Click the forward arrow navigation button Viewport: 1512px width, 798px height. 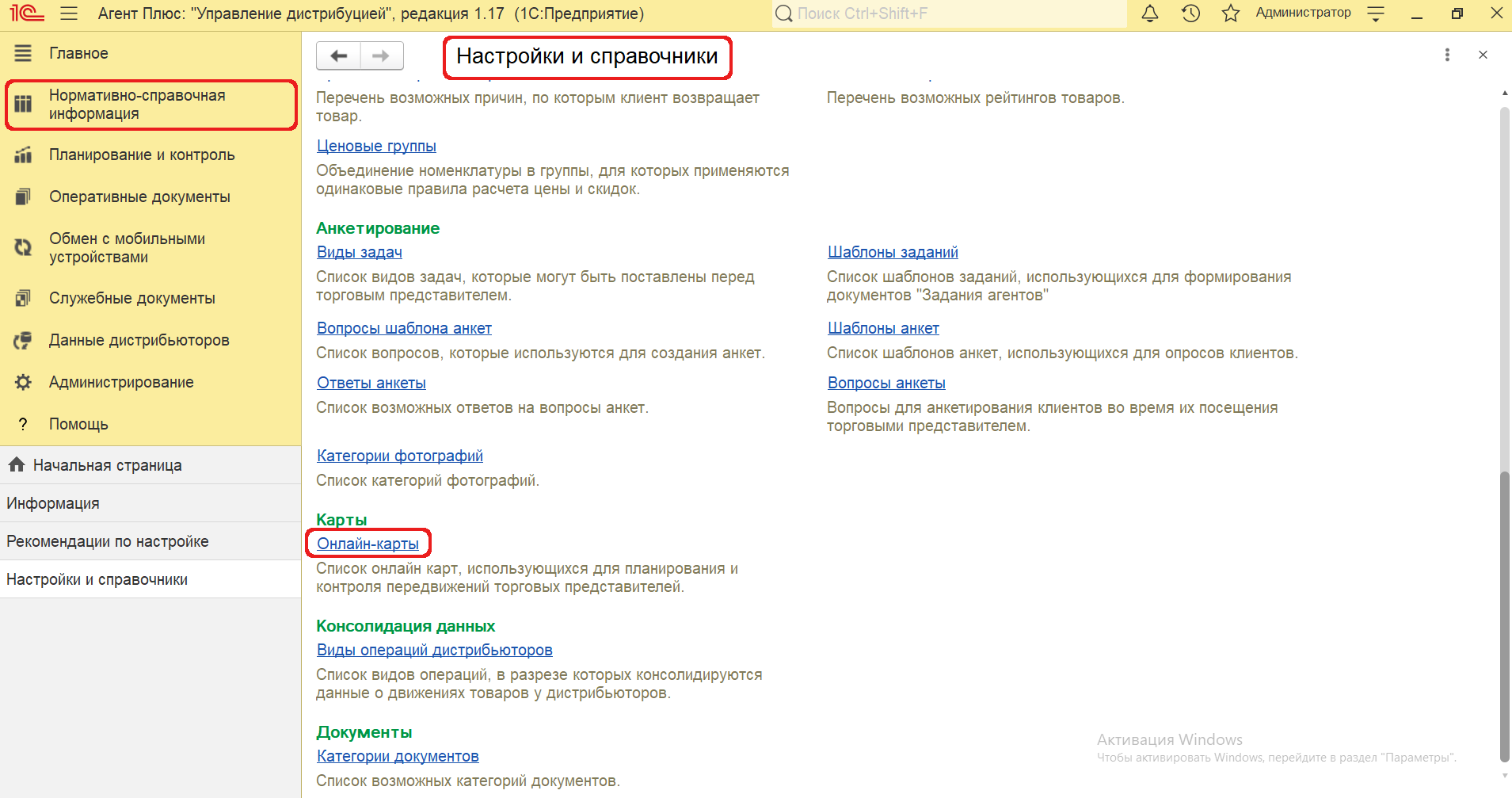[x=381, y=55]
